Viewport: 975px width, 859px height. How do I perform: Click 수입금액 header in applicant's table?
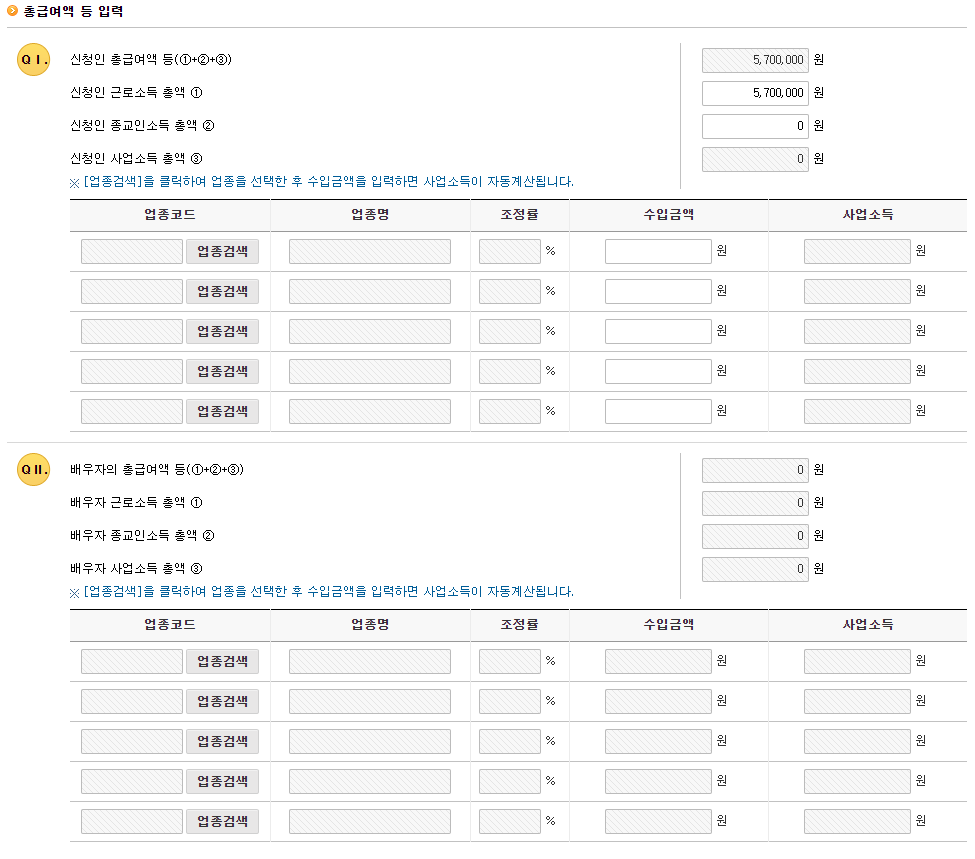[x=668, y=215]
